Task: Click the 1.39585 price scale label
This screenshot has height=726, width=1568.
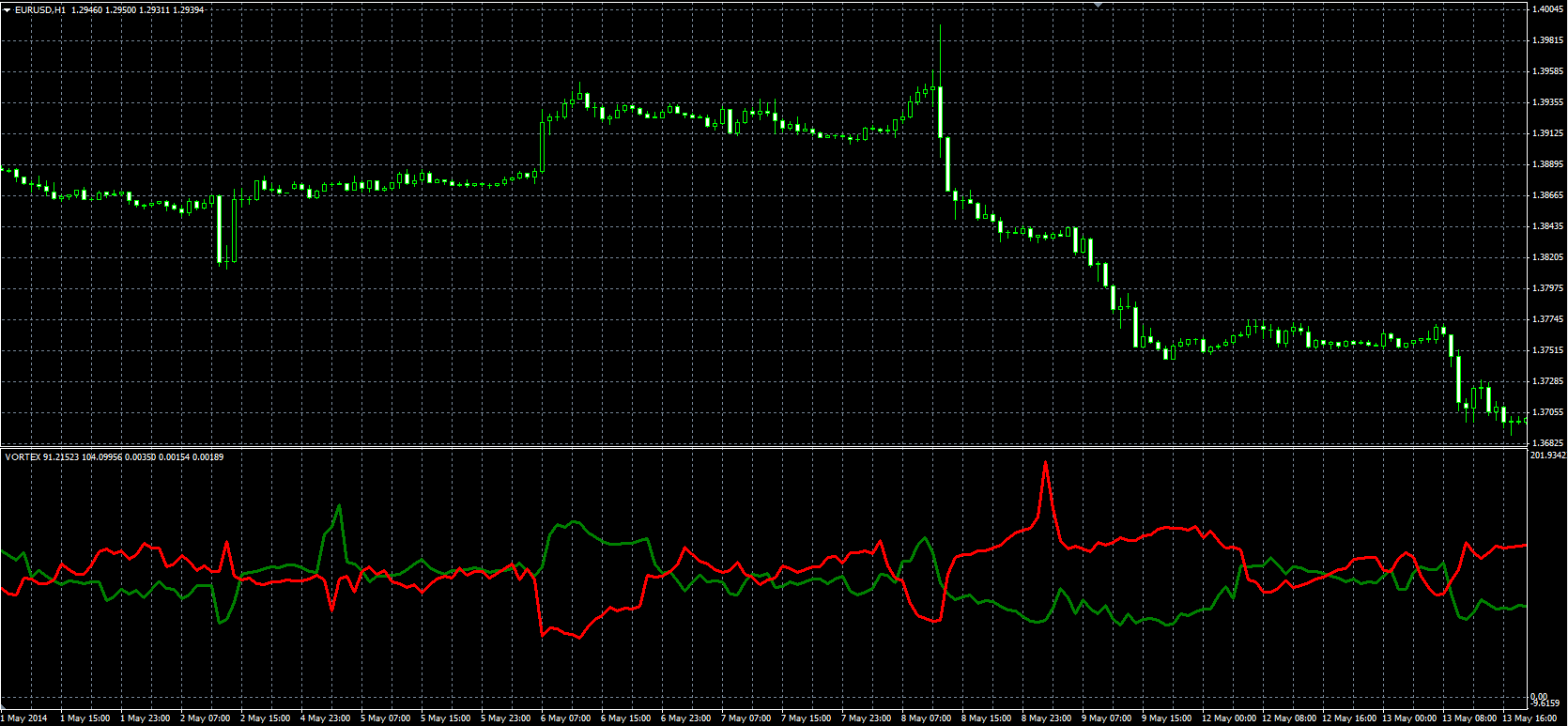Action: pos(1547,71)
